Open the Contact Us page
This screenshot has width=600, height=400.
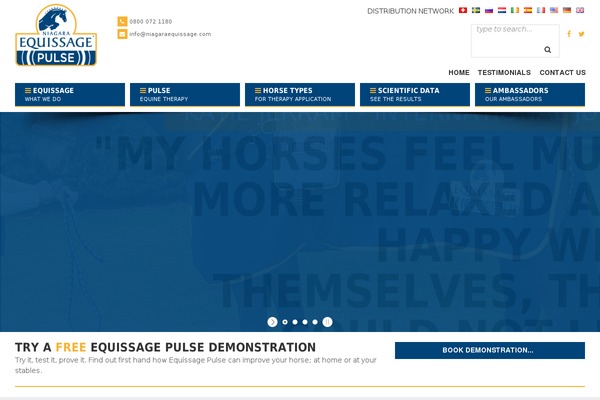tap(562, 72)
